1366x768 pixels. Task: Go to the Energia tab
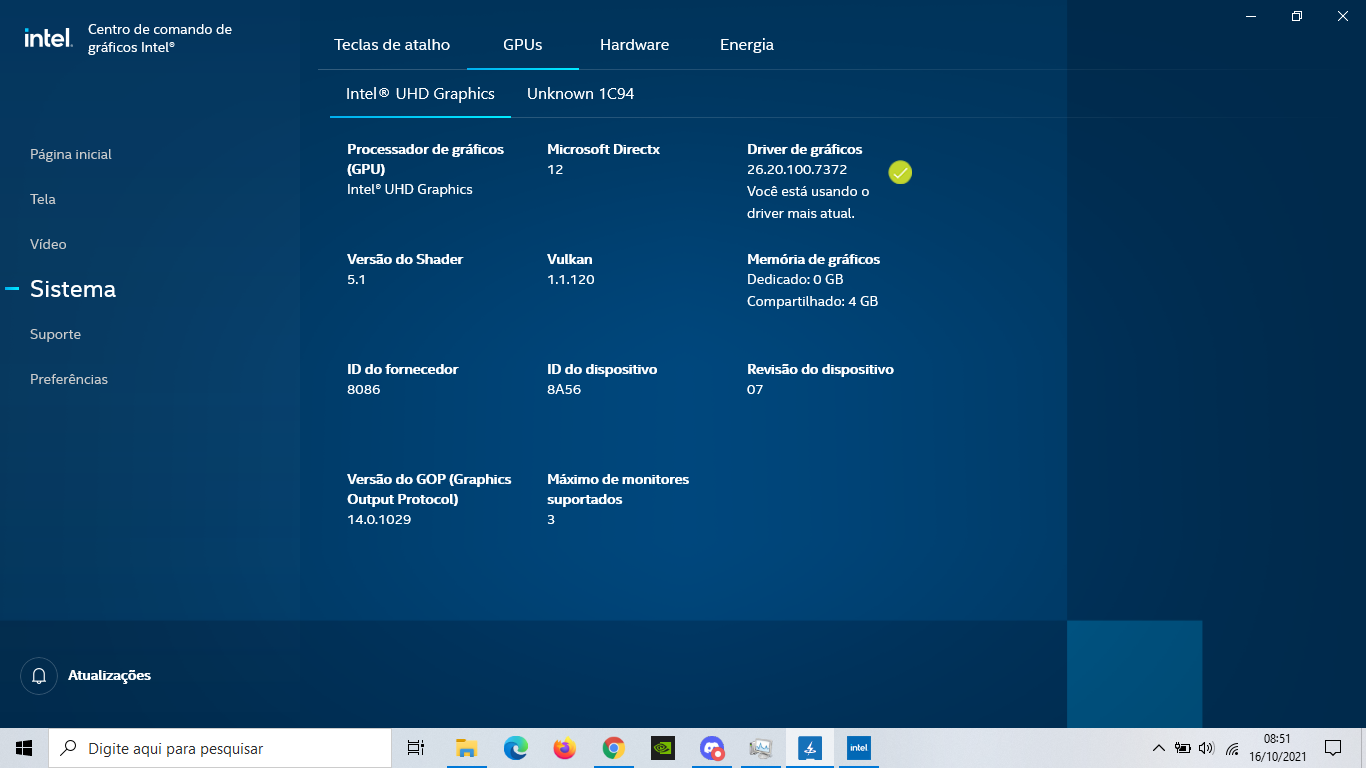(x=747, y=45)
